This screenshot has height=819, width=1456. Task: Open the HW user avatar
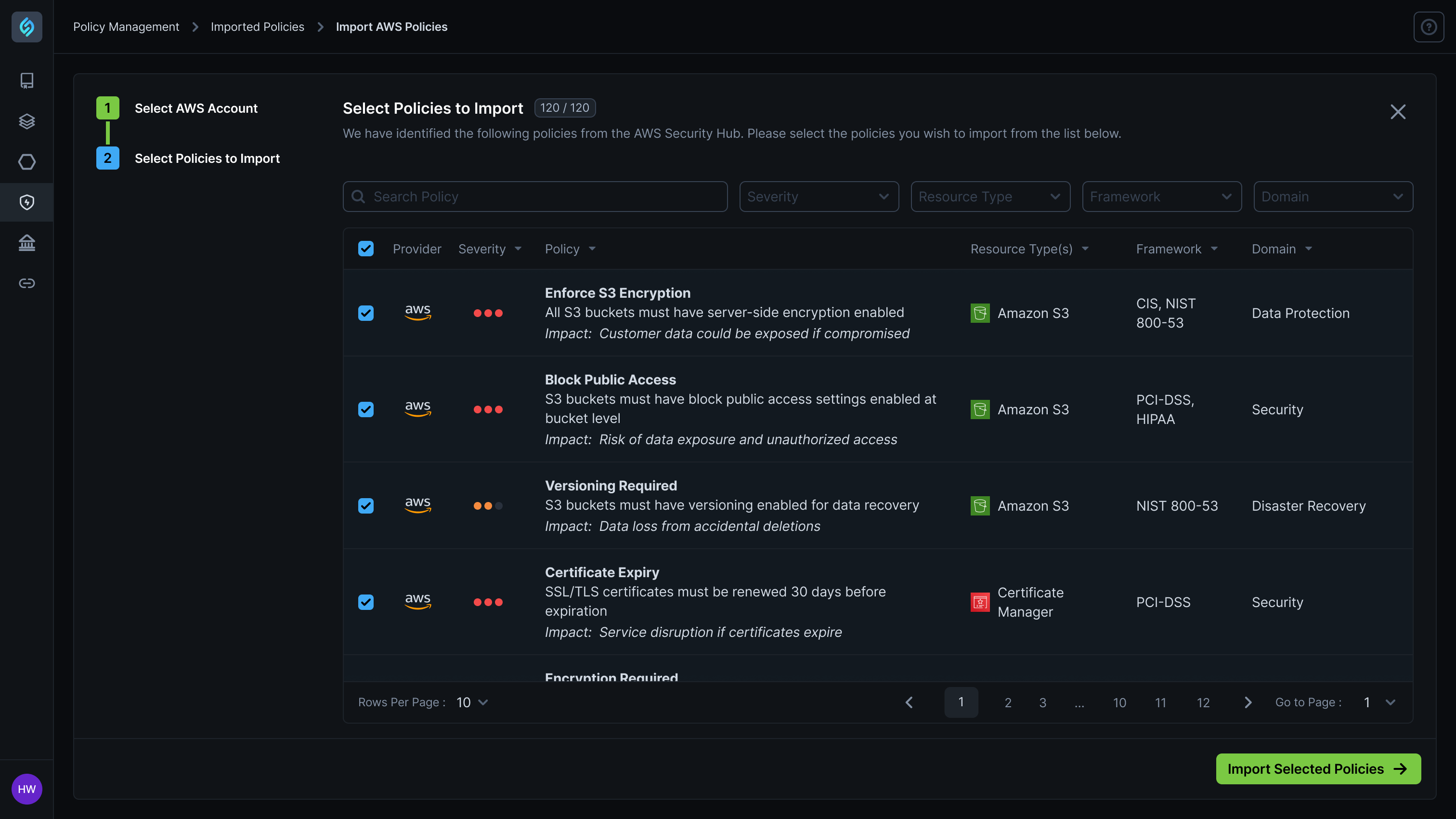(x=26, y=789)
